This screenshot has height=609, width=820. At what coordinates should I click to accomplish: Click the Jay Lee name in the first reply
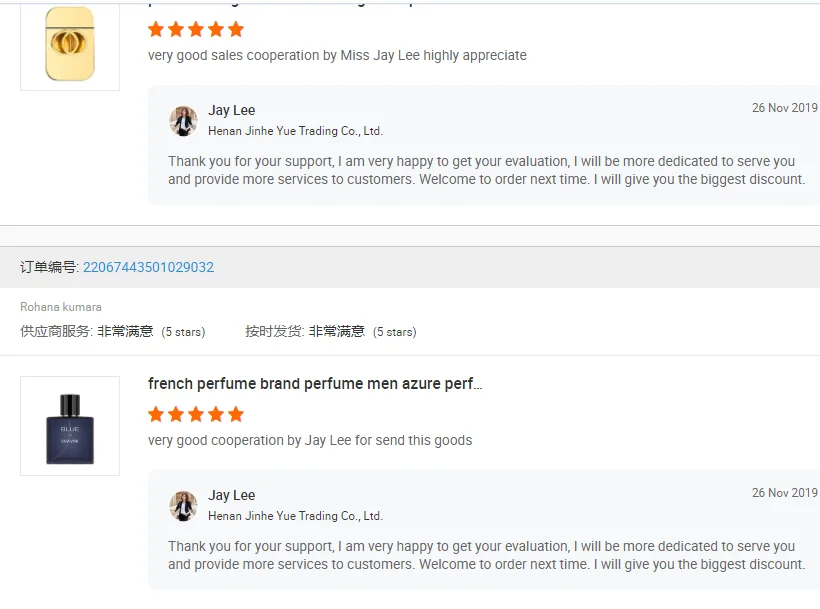tap(232, 110)
